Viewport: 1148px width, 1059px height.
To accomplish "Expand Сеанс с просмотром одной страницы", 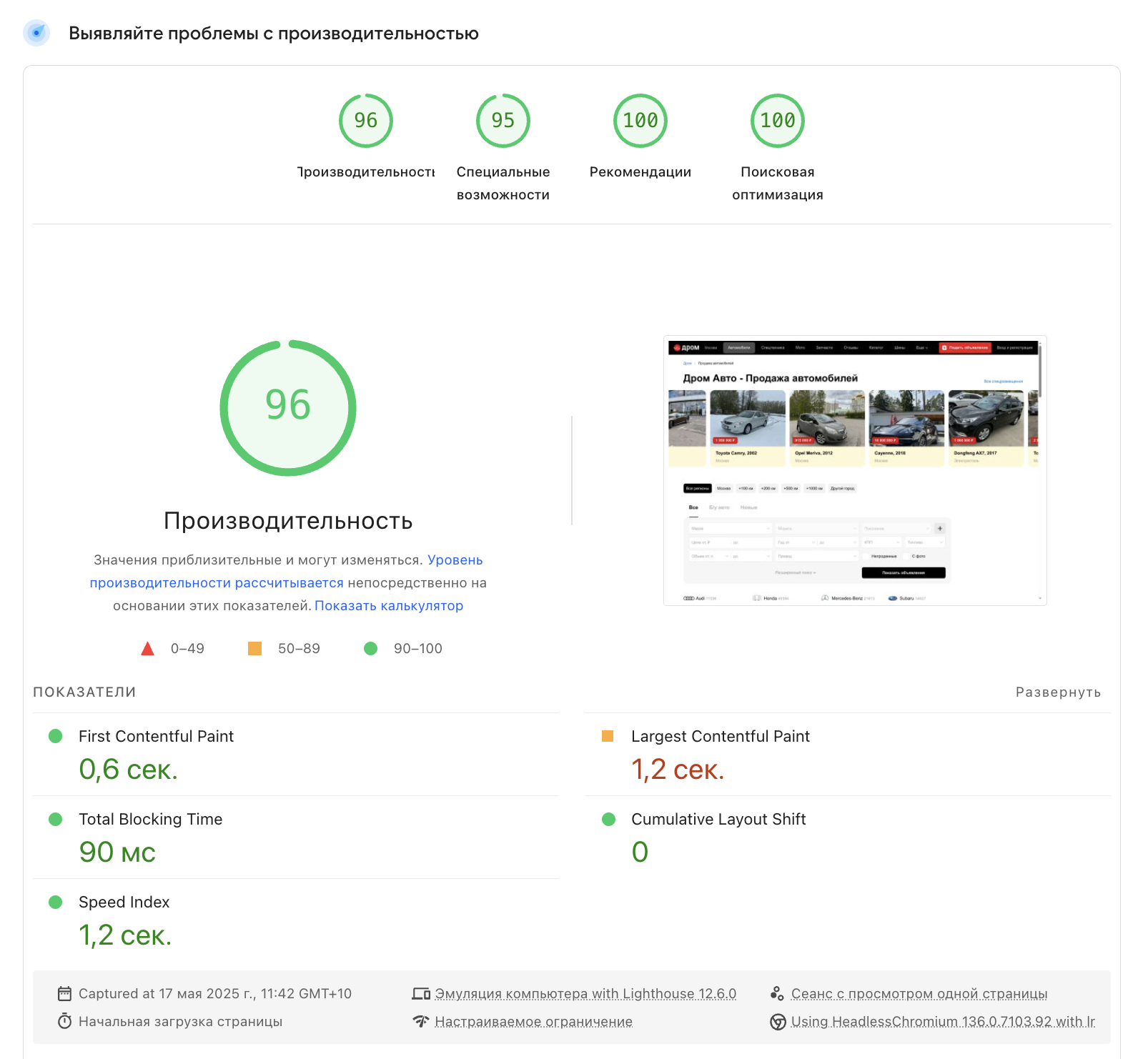I will [x=919, y=993].
